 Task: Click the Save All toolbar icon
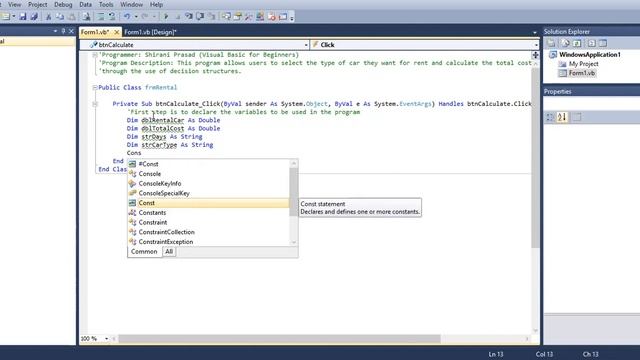click(x=34, y=17)
